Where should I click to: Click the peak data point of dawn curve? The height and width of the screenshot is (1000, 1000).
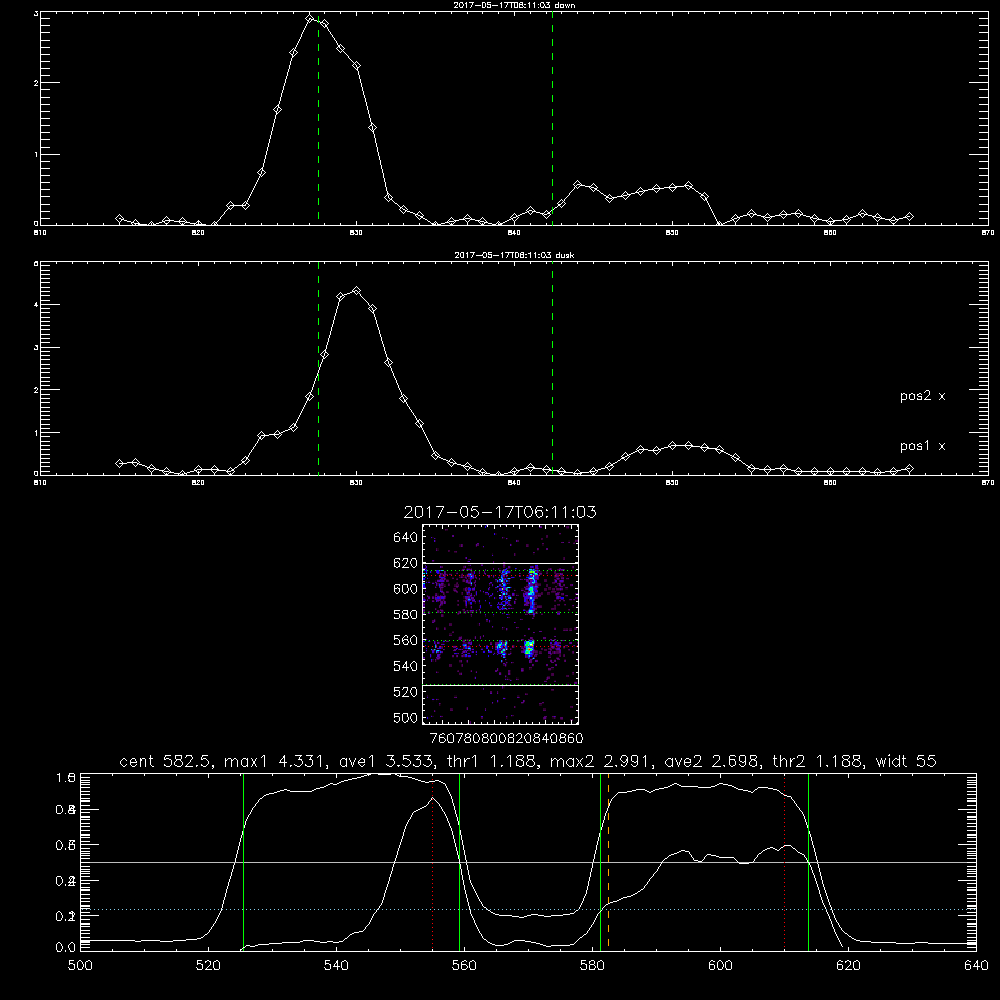pos(310,18)
